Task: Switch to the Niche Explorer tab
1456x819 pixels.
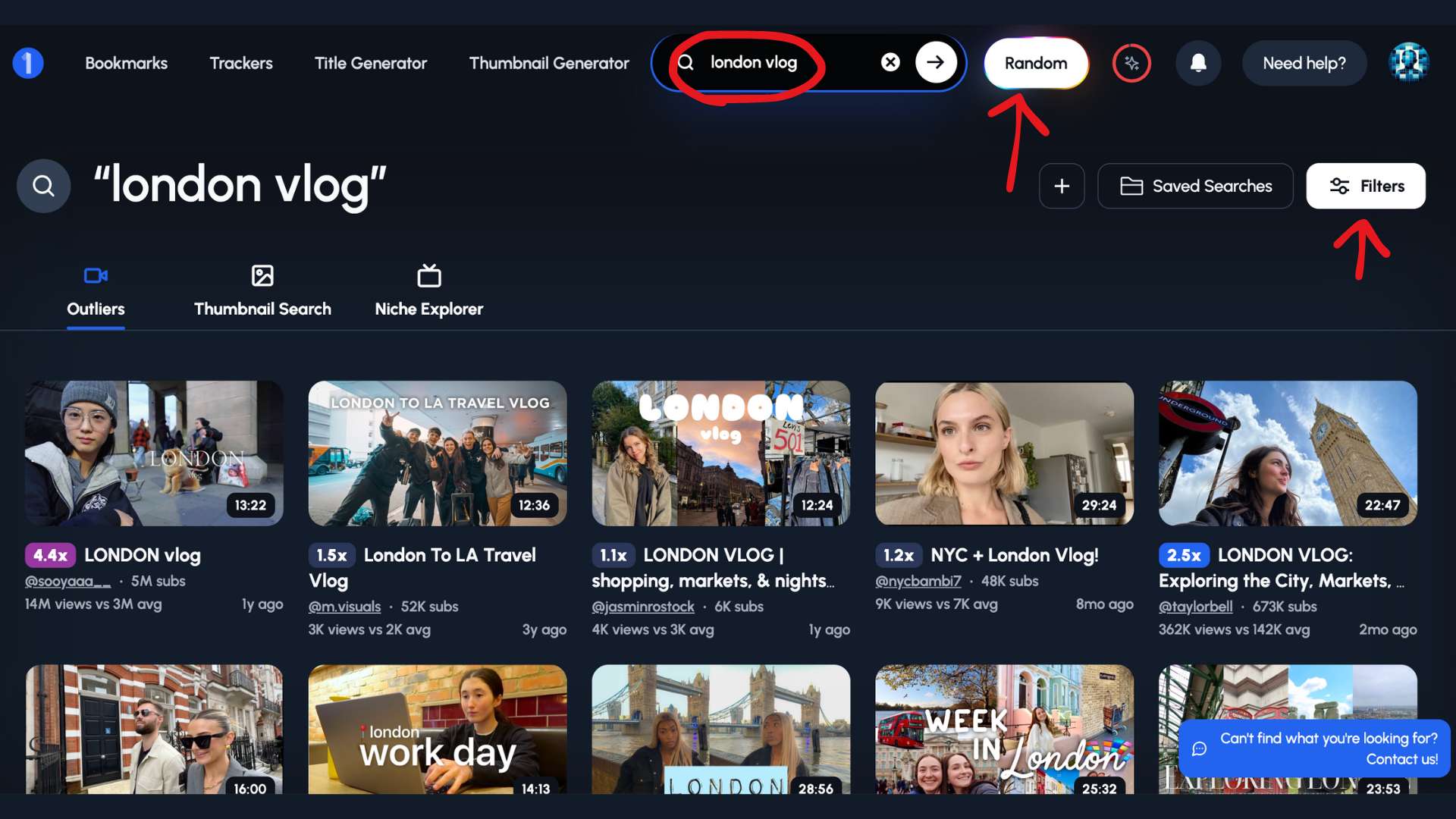Action: coord(428,292)
